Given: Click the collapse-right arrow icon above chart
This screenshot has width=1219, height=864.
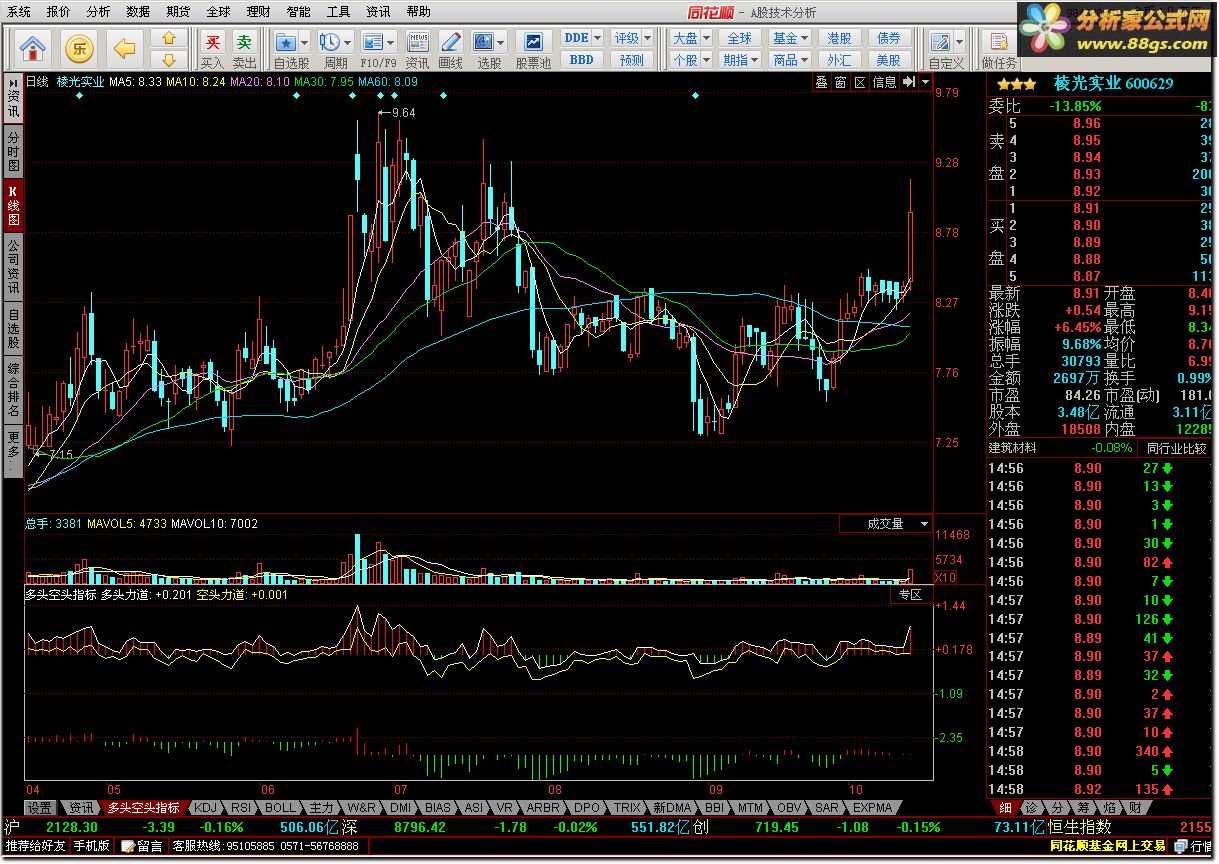Looking at the screenshot, I should tap(910, 82).
